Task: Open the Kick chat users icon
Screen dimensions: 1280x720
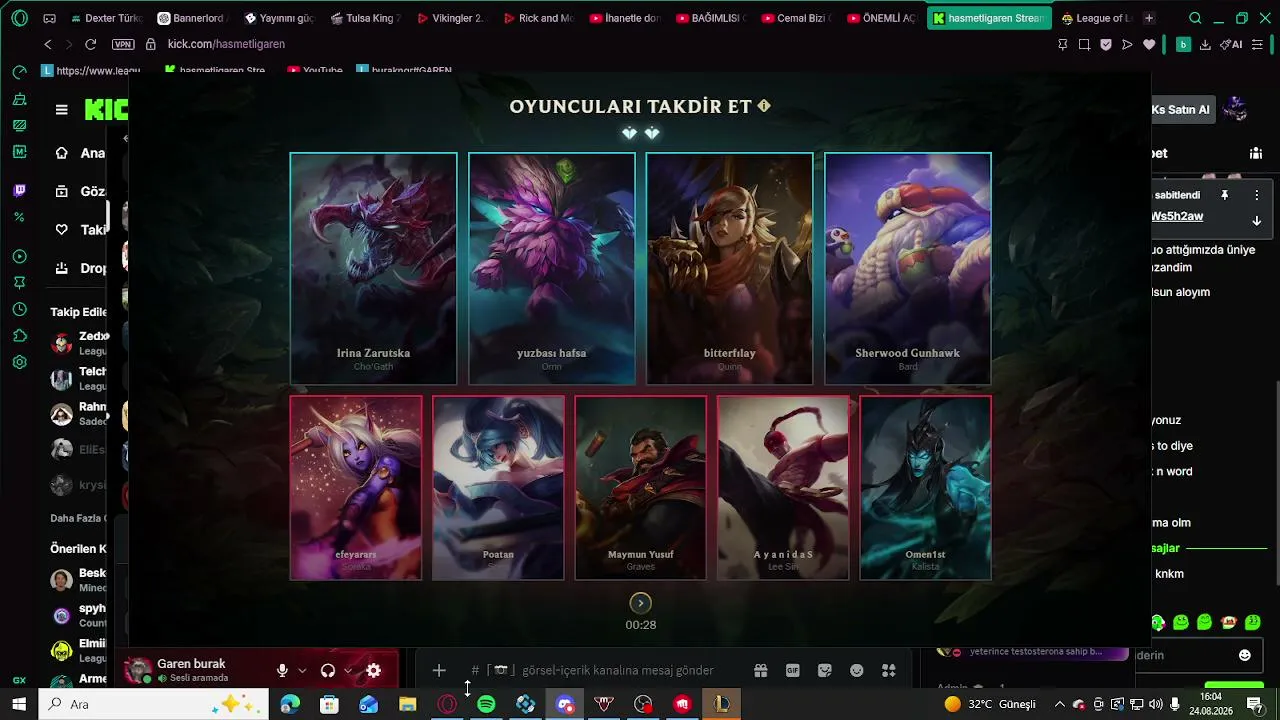Action: pyautogui.click(x=1255, y=153)
